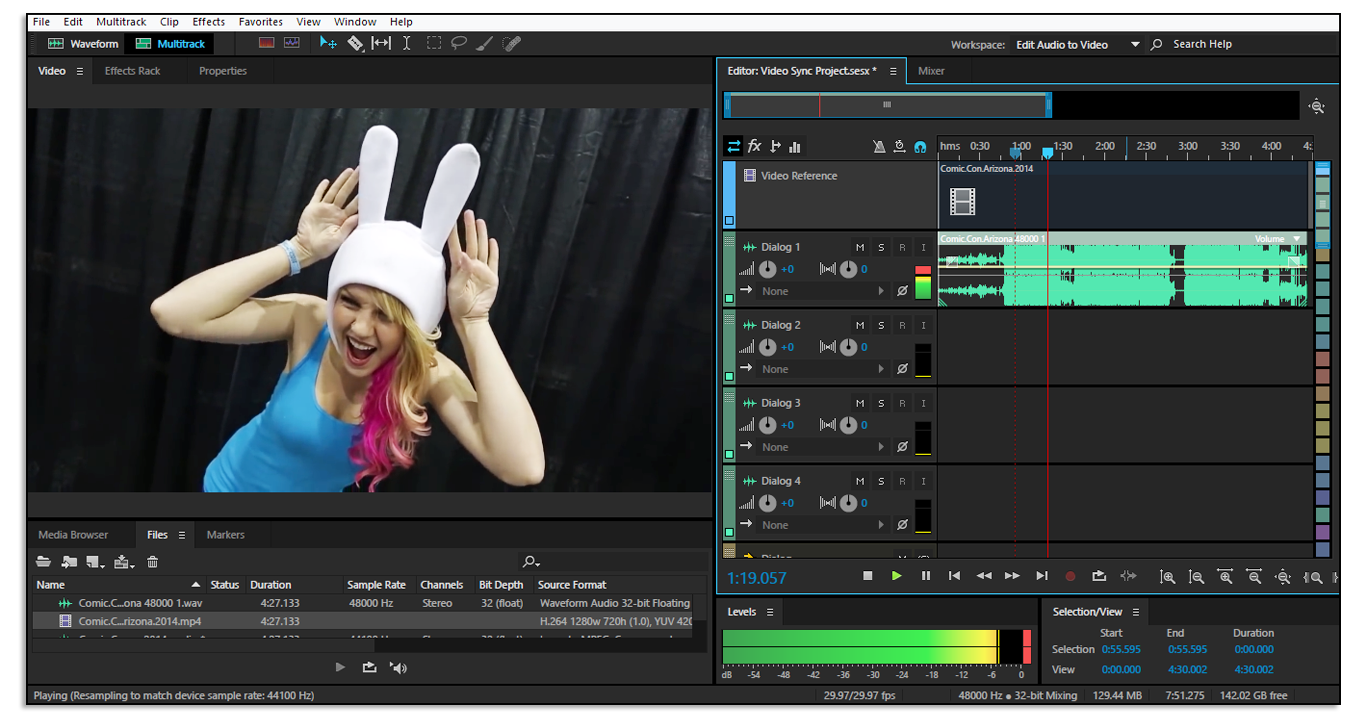Adjust the Dialog 1 volume knob
The image size is (1366, 719).
point(767,269)
